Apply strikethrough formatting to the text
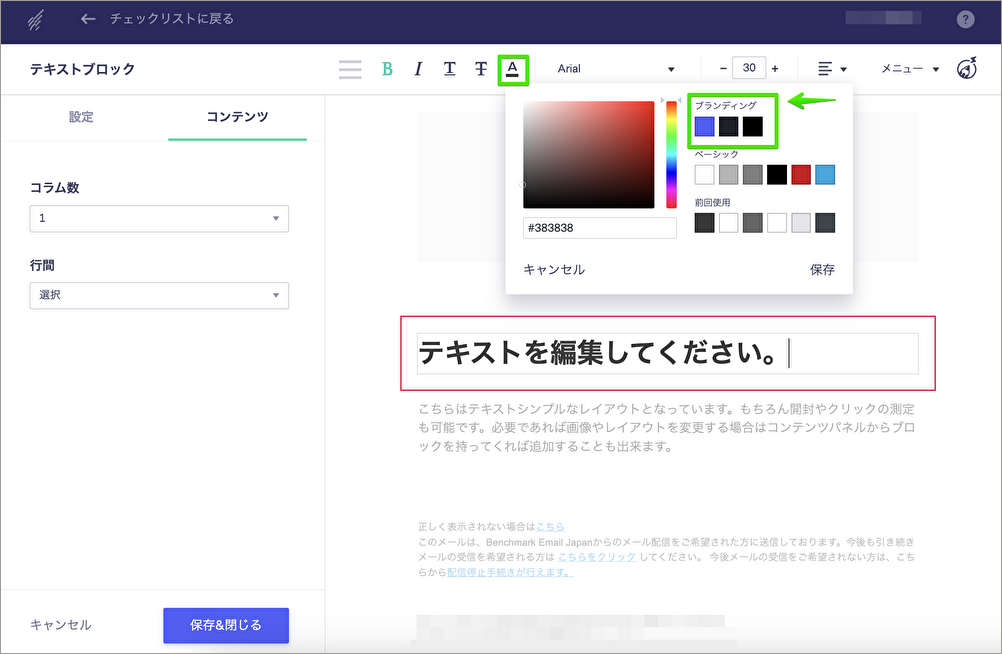 click(x=481, y=69)
